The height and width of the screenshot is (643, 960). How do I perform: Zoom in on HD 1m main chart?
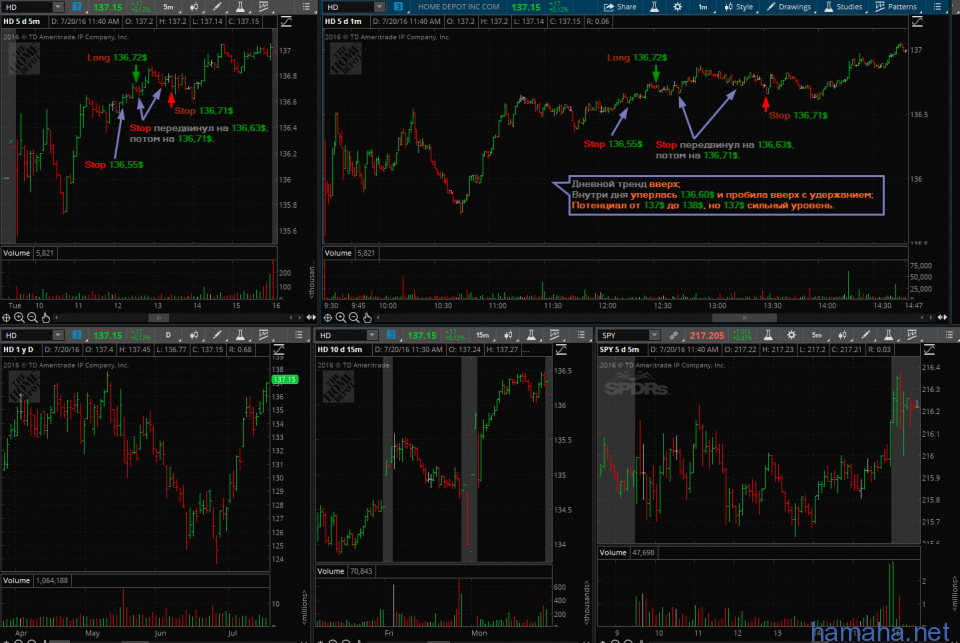[x=340, y=318]
